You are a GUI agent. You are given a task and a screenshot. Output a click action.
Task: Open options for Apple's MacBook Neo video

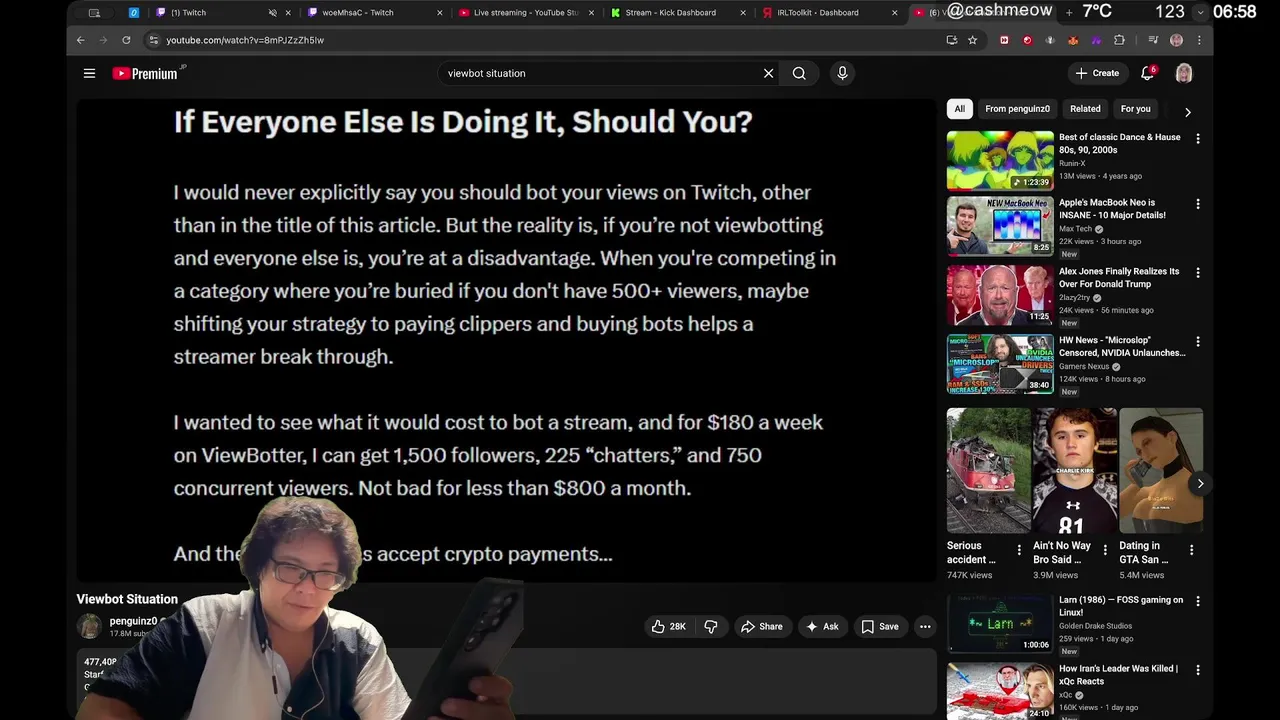1198,204
